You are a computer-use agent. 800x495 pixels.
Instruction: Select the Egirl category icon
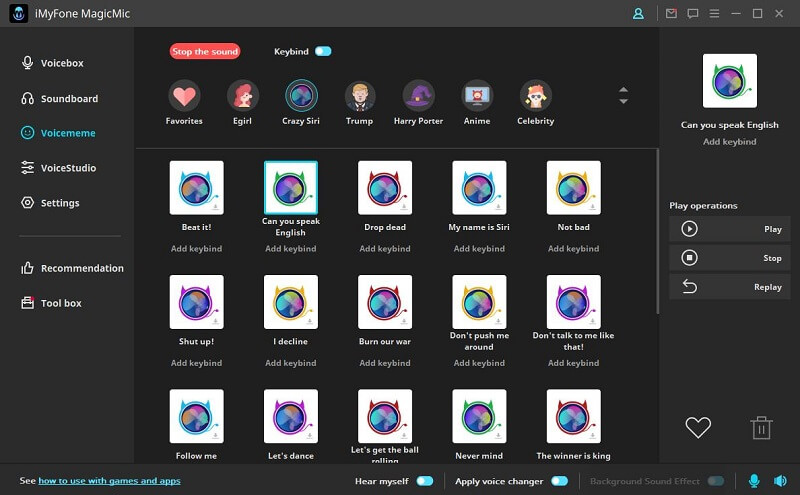242,95
